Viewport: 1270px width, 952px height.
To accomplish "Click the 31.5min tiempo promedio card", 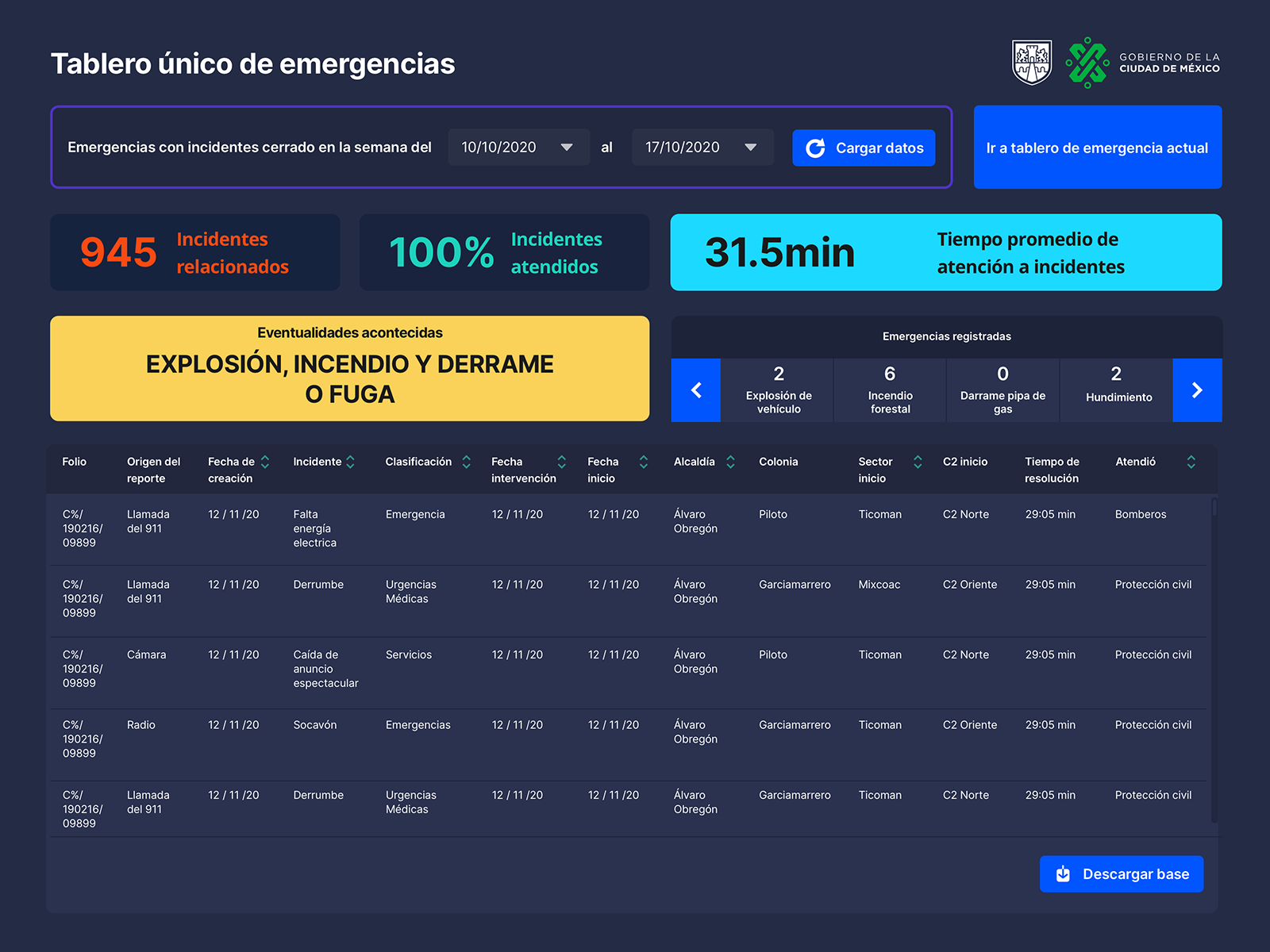I will [x=946, y=252].
